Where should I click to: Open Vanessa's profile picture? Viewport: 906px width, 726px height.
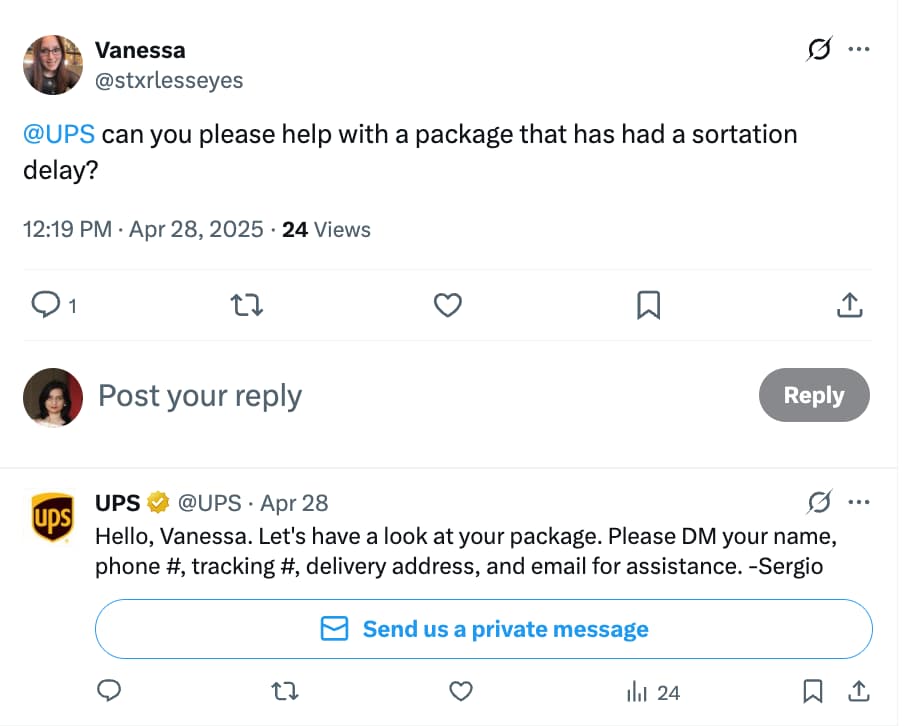(53, 64)
